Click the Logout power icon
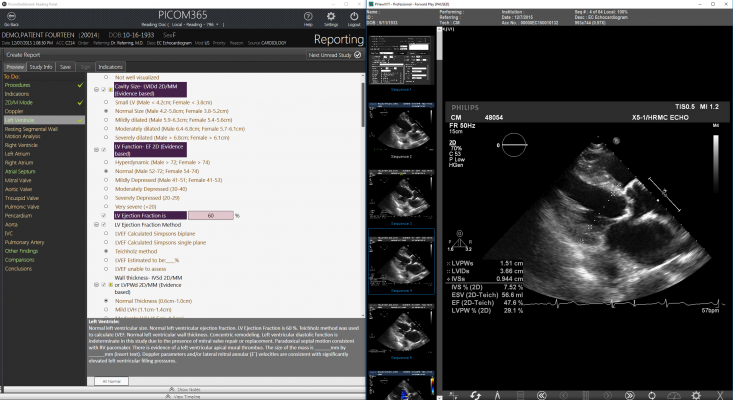Screen dimensions: 733x400 pos(353,16)
